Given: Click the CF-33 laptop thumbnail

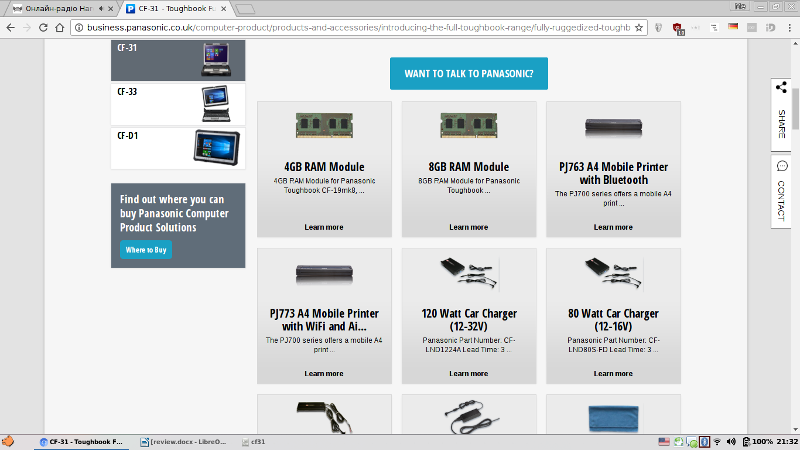Looking at the screenshot, I should 216,104.
